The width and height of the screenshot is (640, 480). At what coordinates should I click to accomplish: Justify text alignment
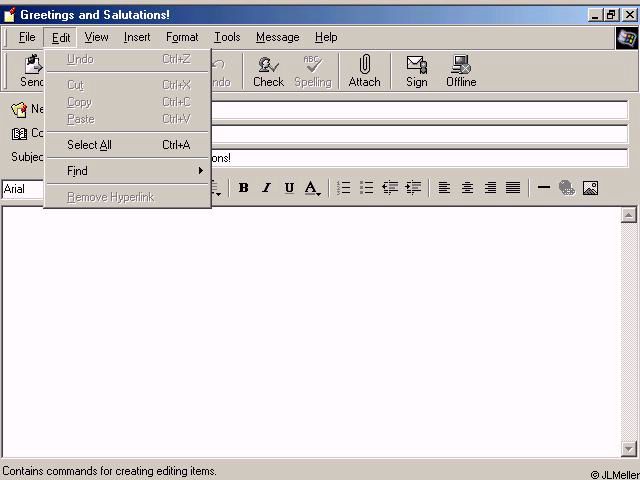513,188
